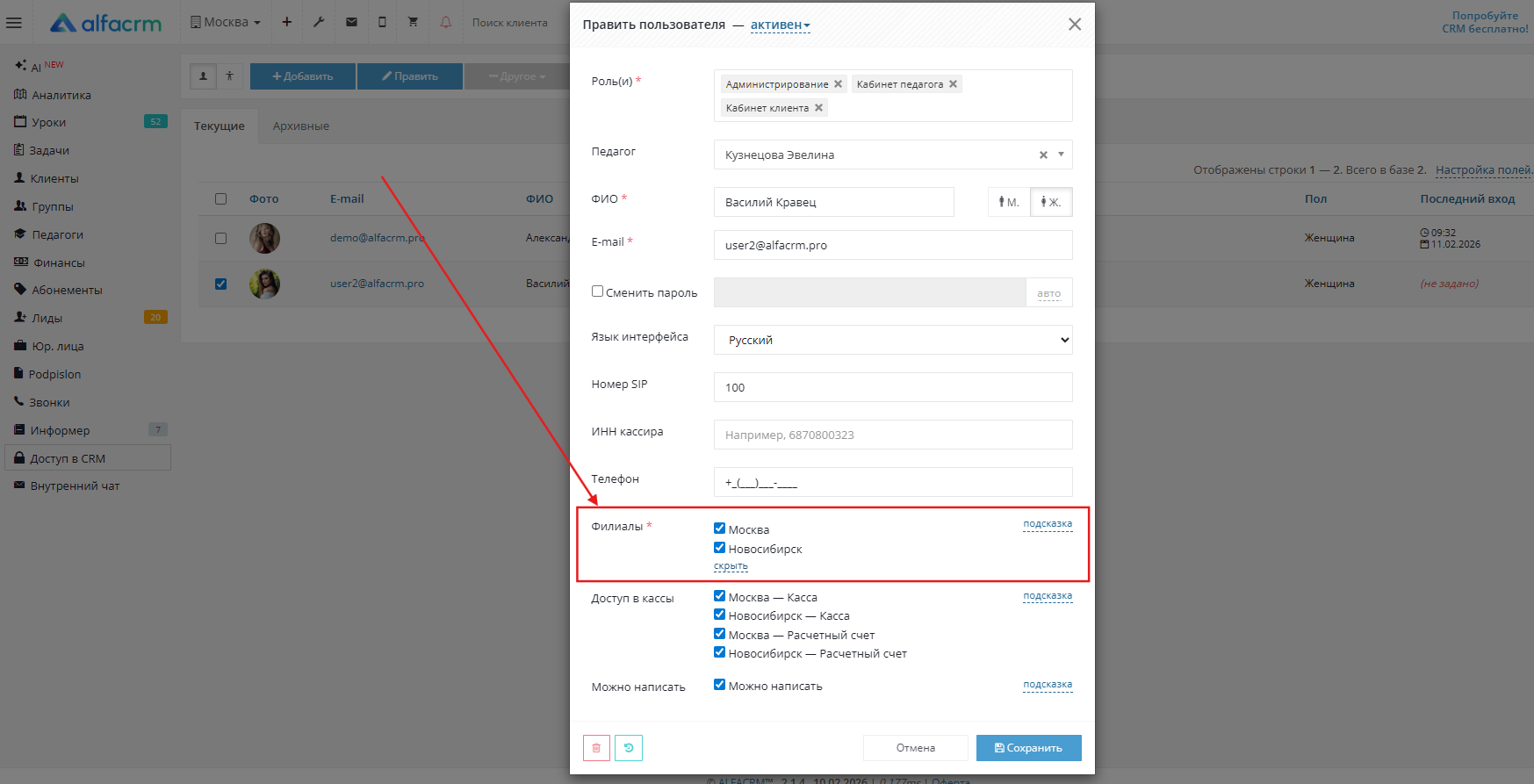Click the teal restore history icon
The width and height of the screenshot is (1534, 784).
(629, 748)
